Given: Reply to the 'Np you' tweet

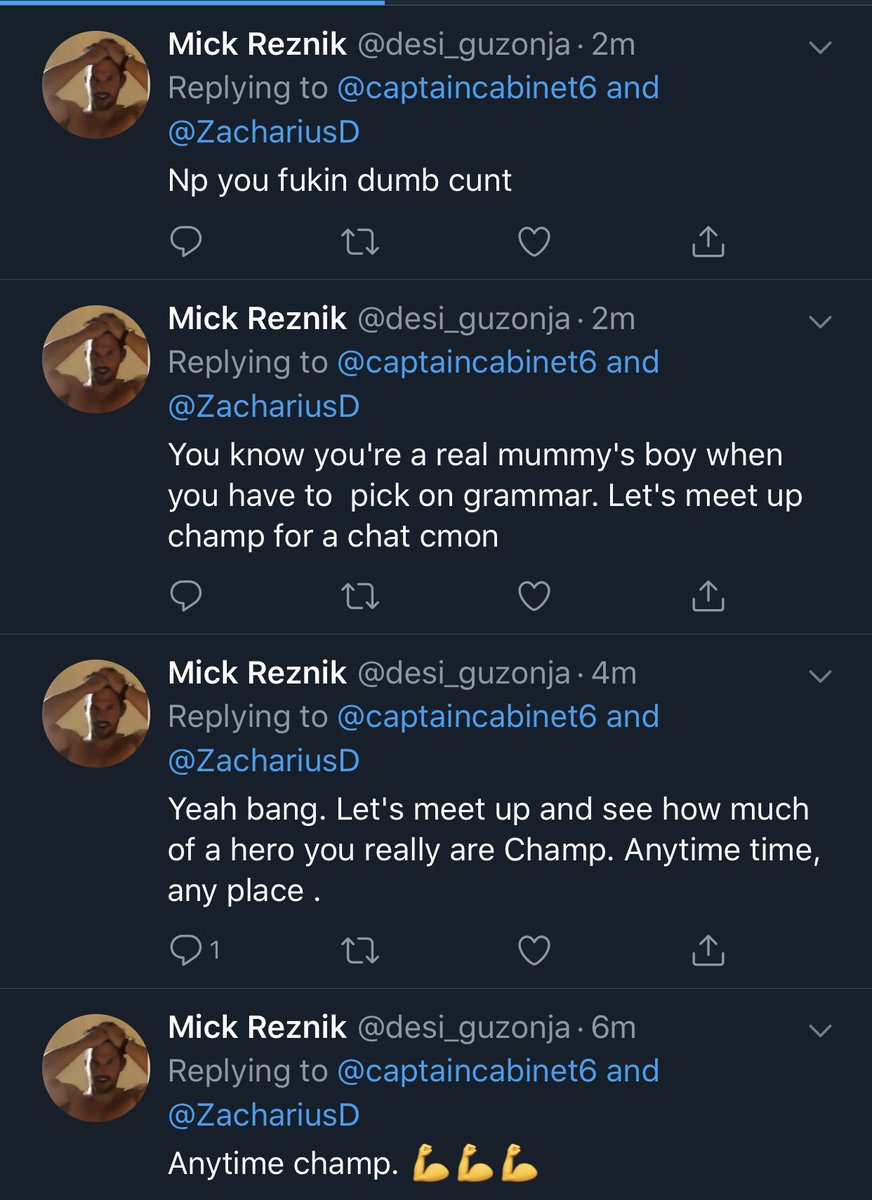Looking at the screenshot, I should click(186, 241).
